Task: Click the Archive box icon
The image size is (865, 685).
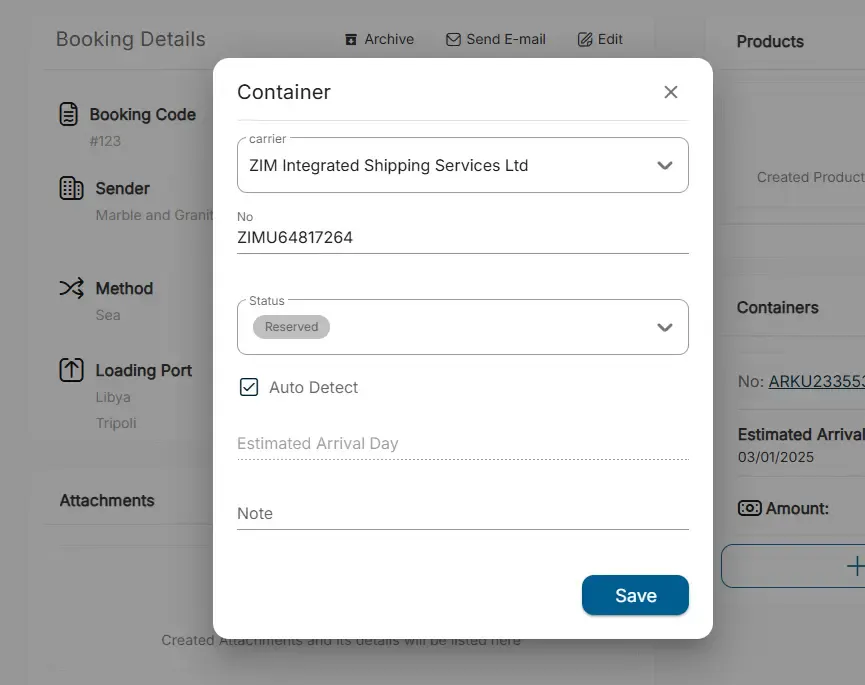Action: 351,40
